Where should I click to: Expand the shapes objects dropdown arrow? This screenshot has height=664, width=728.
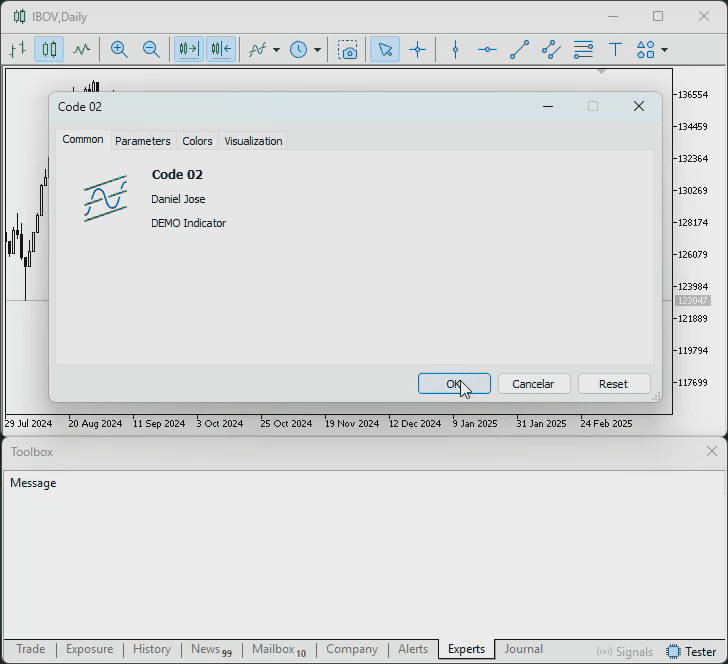tap(664, 50)
